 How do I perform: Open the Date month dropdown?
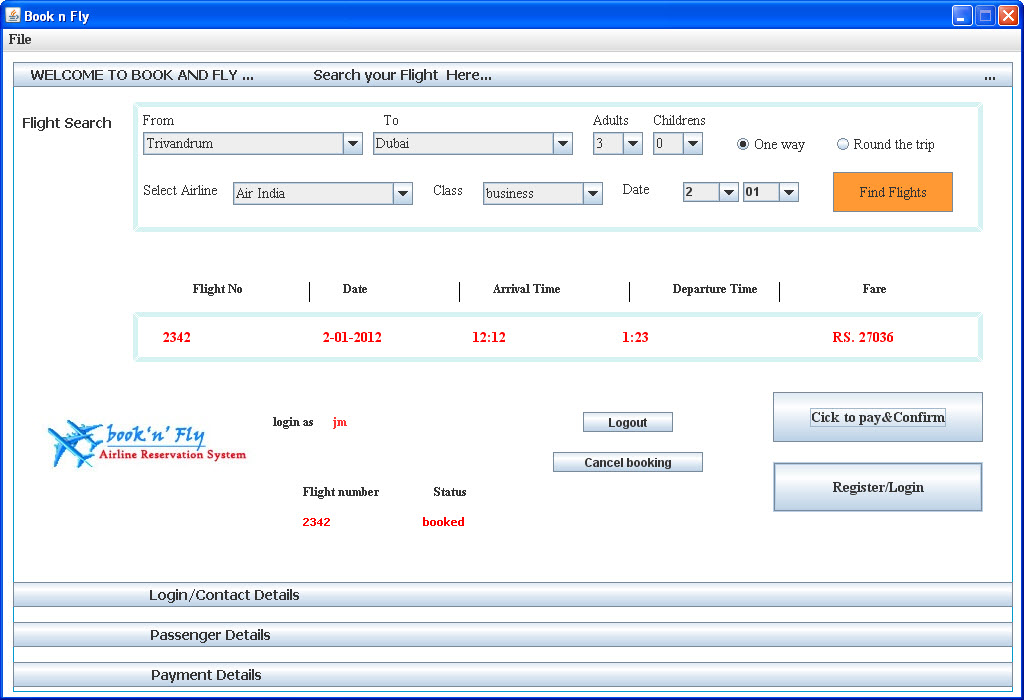[771, 192]
